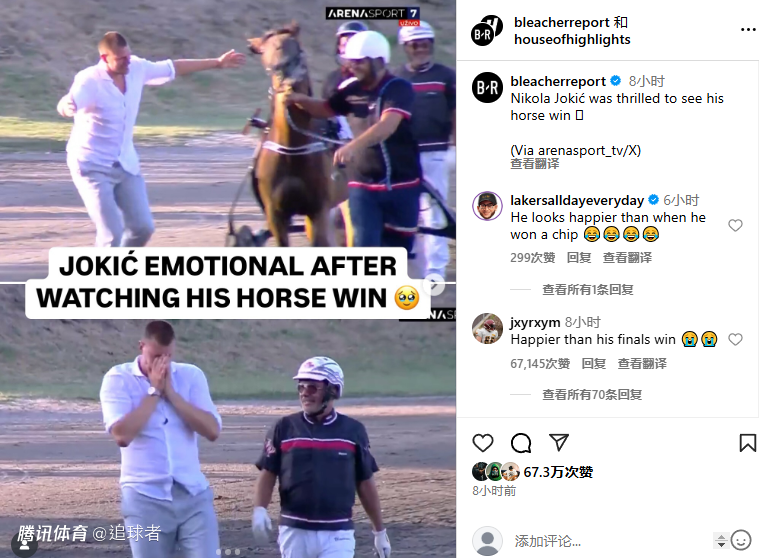Save post with bookmark icon
The height and width of the screenshot is (558, 759).
click(747, 442)
